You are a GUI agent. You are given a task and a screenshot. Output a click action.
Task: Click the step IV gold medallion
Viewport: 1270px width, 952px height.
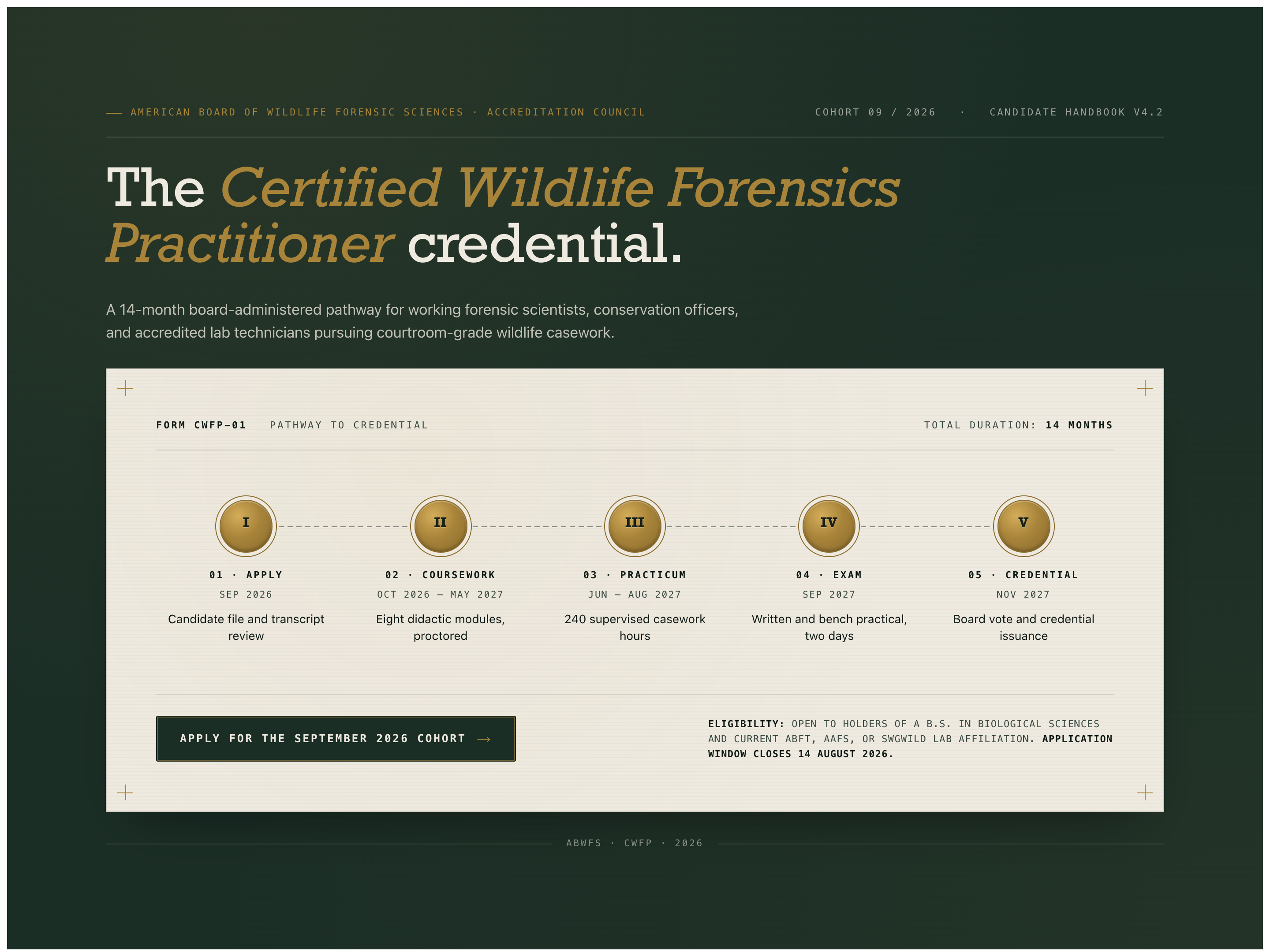pyautogui.click(x=829, y=526)
